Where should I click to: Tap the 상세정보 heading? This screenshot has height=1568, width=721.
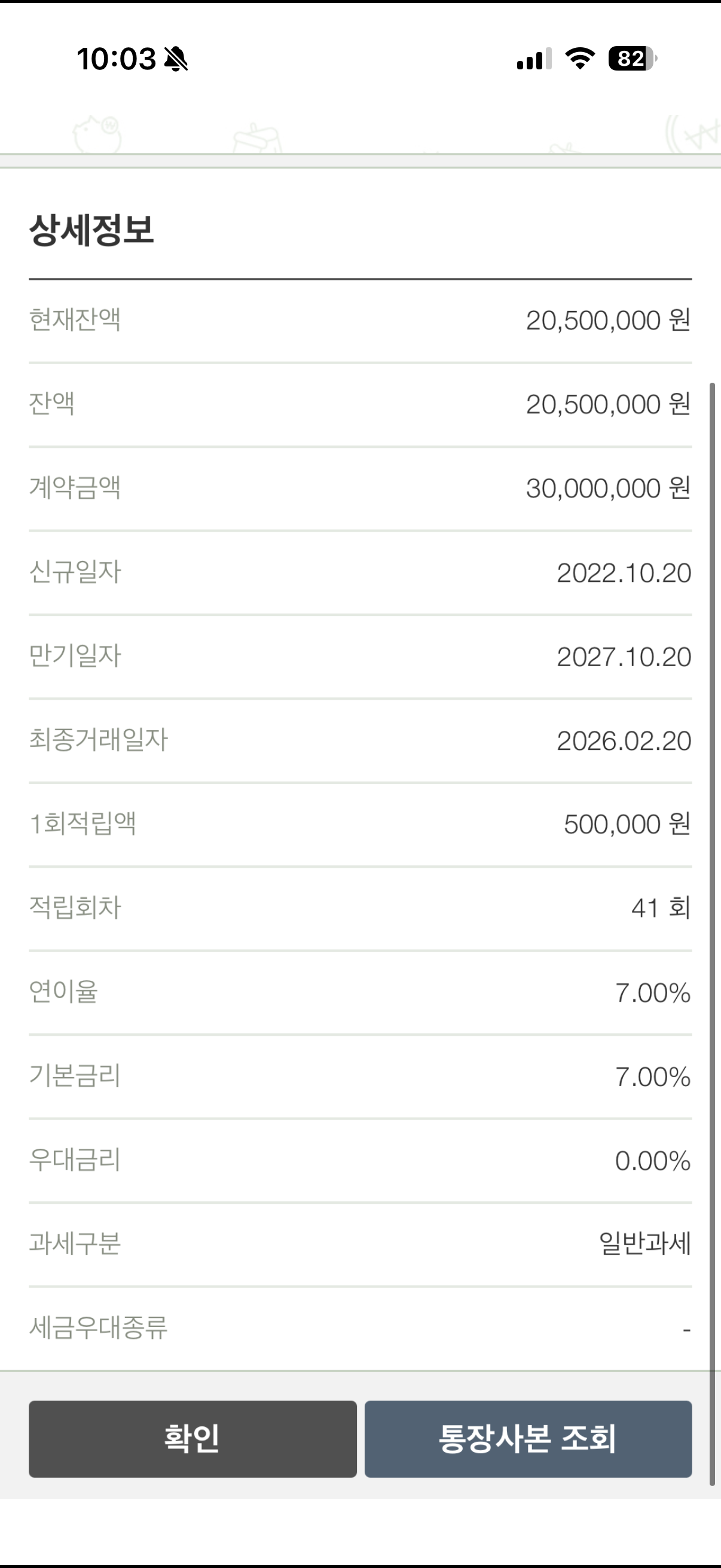(x=92, y=230)
